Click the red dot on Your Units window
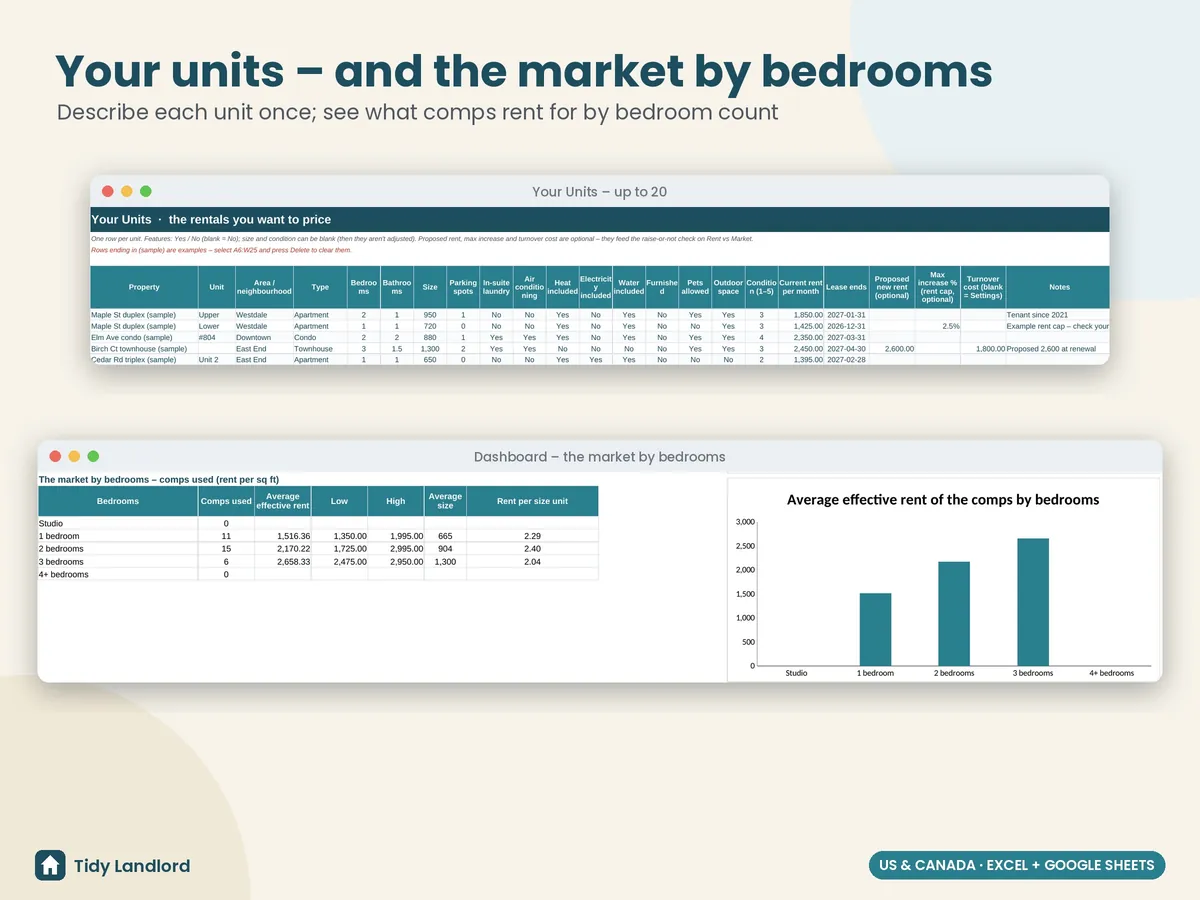Screen dimensions: 1200x900 pyautogui.click(x=108, y=191)
